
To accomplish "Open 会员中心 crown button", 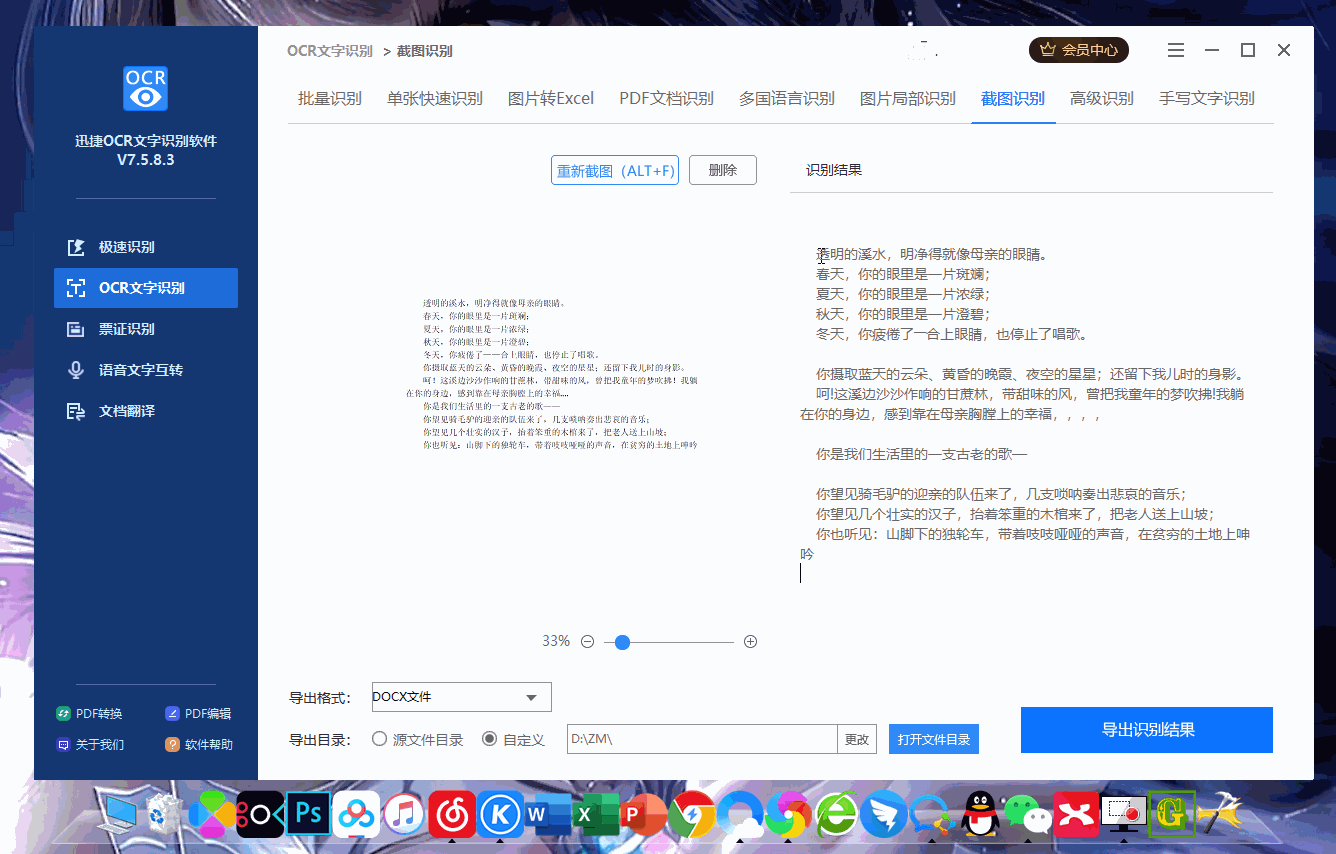I will point(1079,49).
